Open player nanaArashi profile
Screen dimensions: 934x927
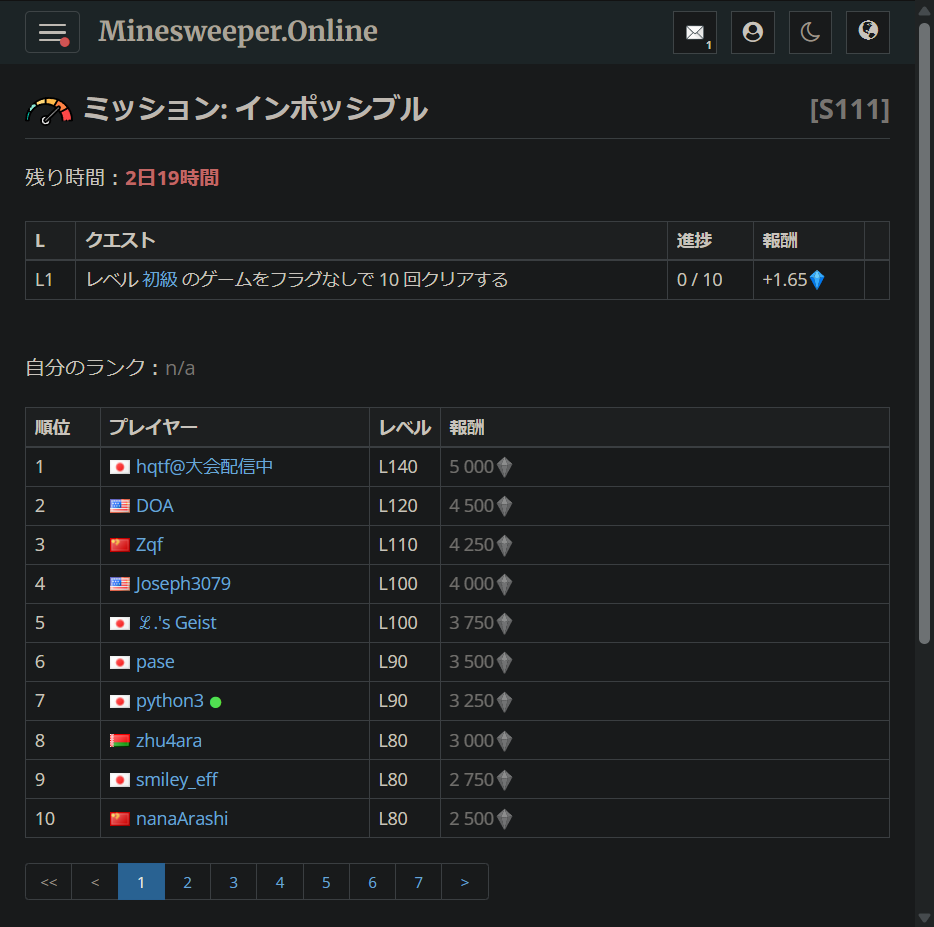tap(182, 819)
